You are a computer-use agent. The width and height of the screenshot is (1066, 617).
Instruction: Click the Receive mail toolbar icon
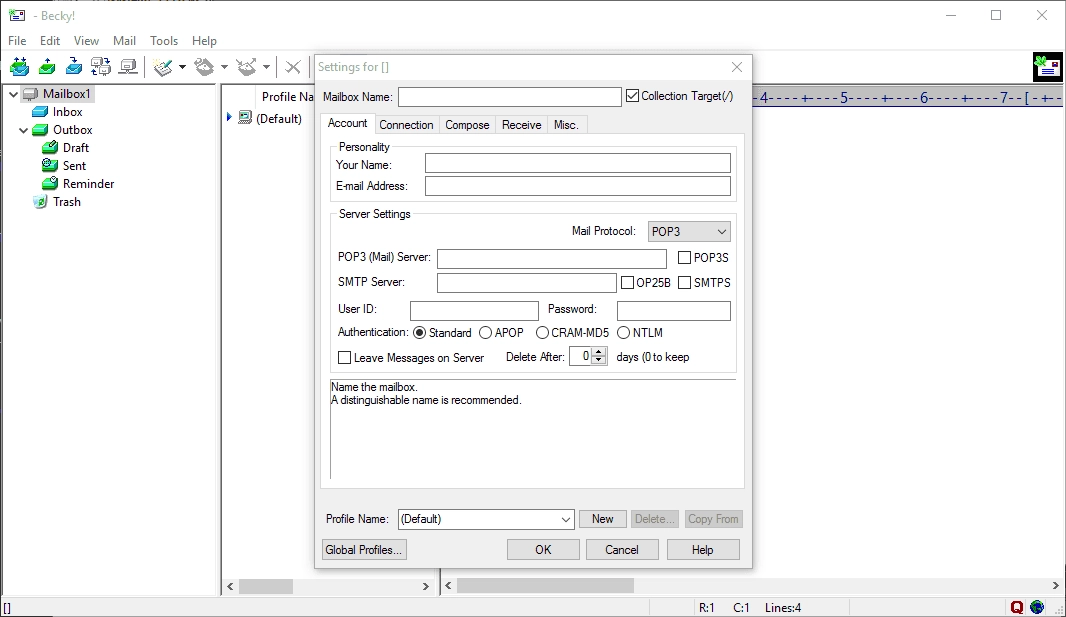pyautogui.click(x=73, y=67)
